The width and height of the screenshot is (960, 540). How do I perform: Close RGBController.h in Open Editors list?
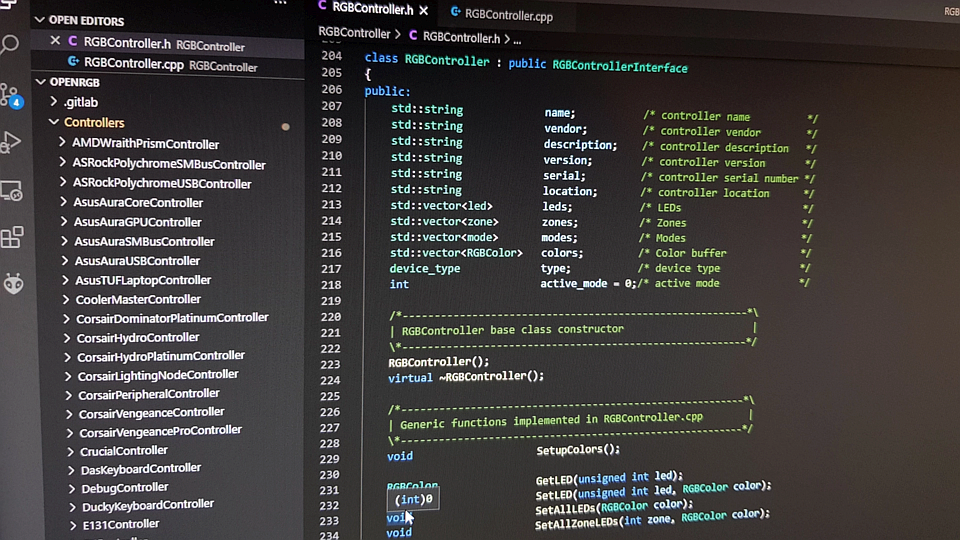(x=55, y=40)
